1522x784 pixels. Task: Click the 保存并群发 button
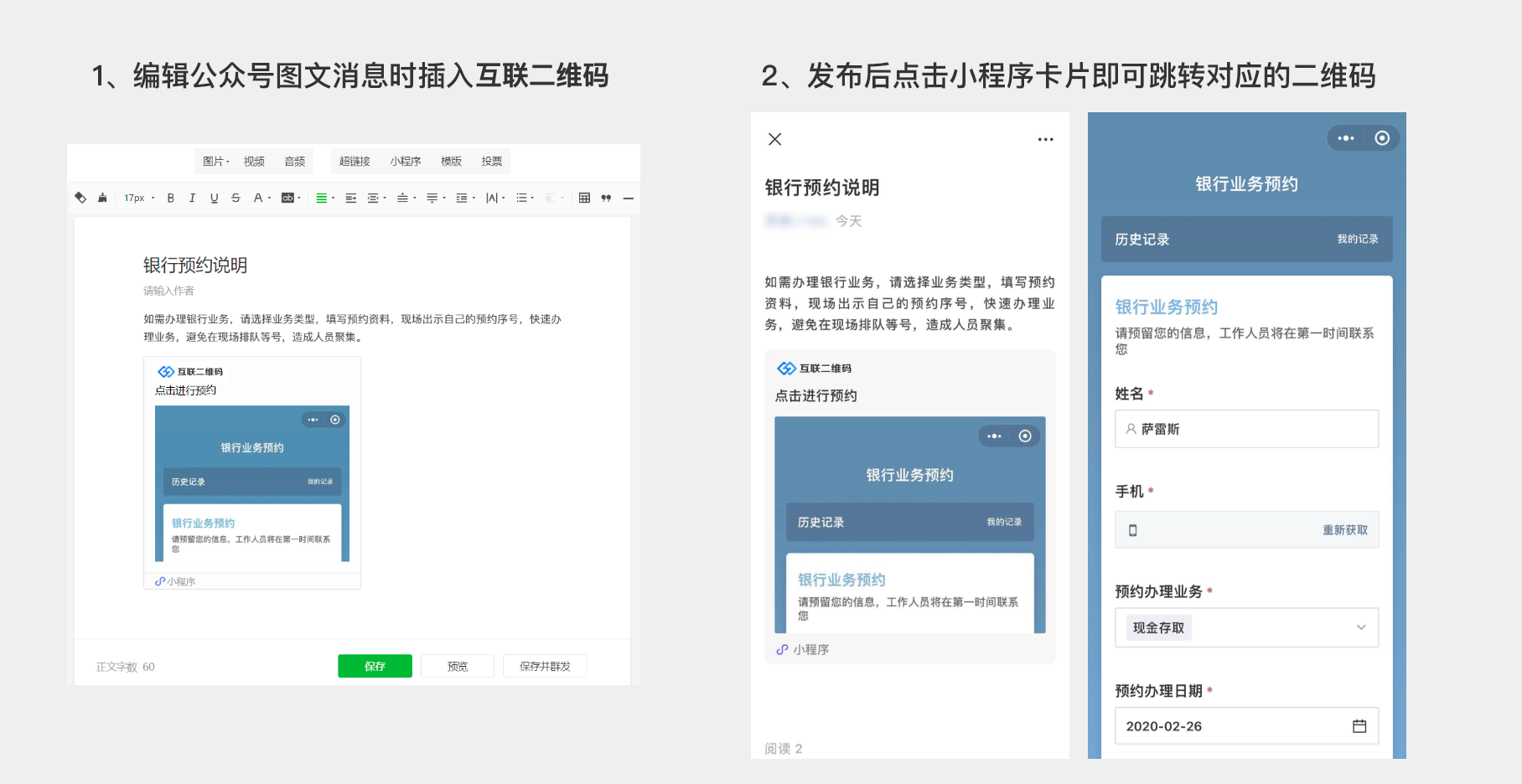545,667
